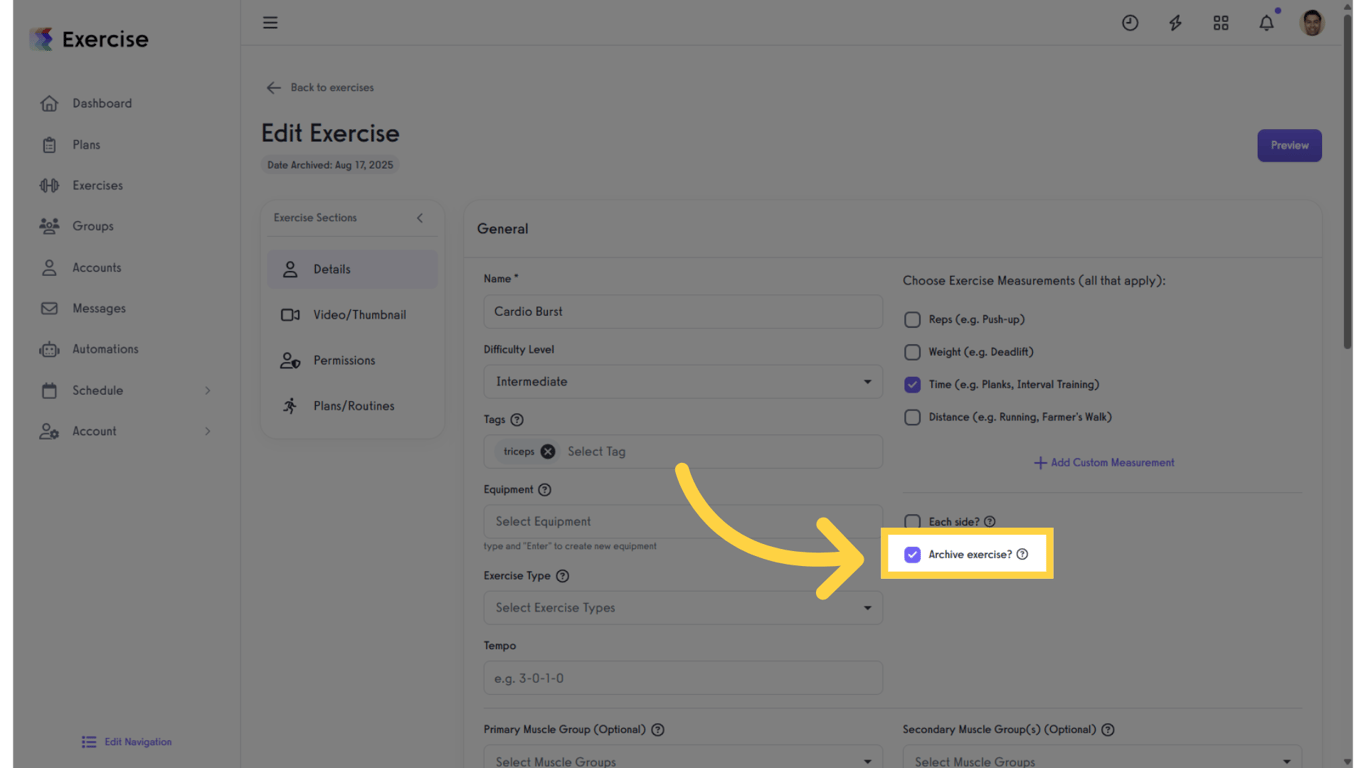Open the history clock icon in top bar
1366x768 pixels.
click(x=1130, y=22)
